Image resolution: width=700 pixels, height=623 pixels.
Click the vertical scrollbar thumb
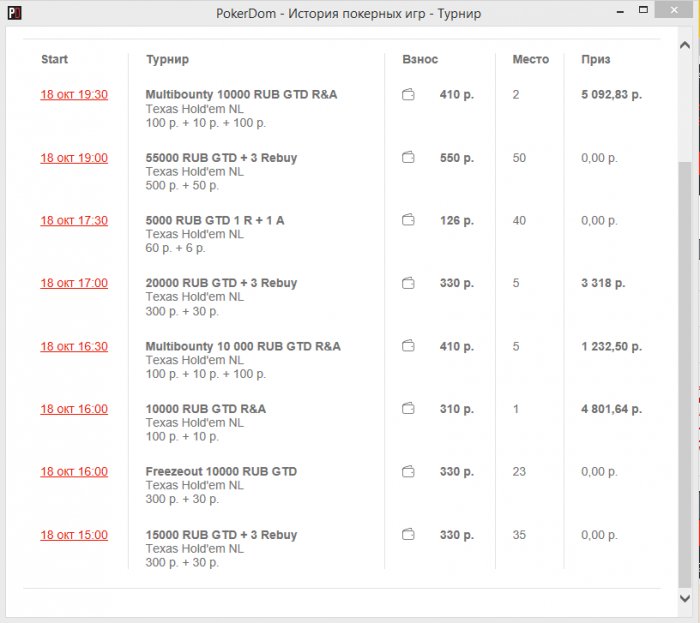pos(685,375)
